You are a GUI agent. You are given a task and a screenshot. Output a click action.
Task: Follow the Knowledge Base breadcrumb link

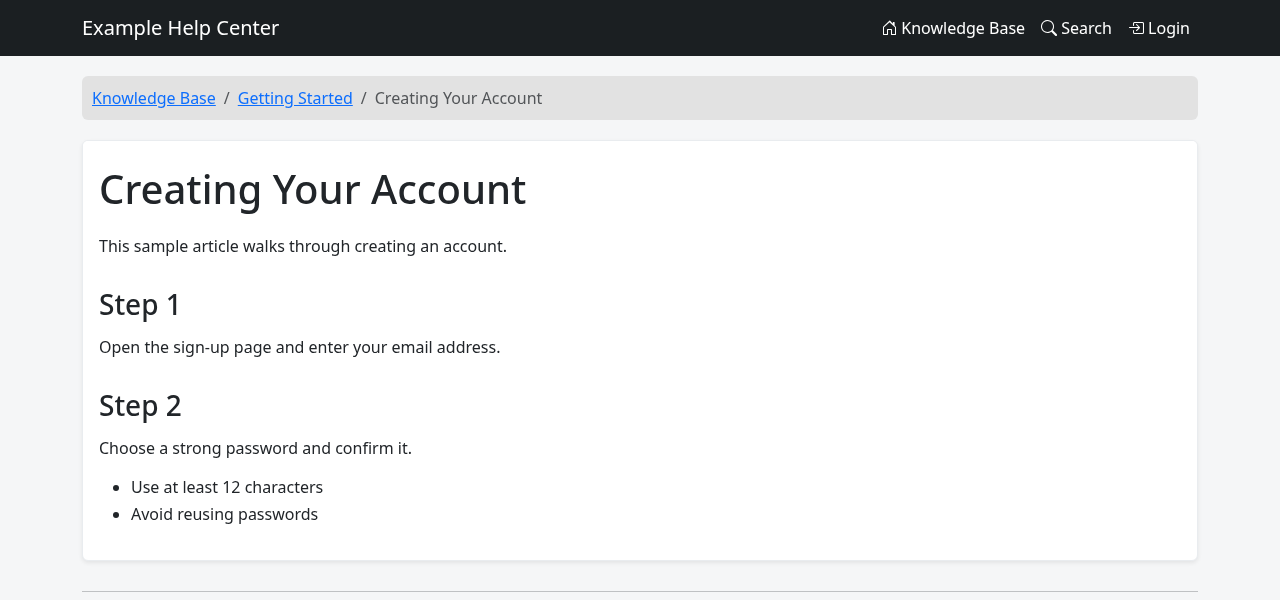coord(154,98)
